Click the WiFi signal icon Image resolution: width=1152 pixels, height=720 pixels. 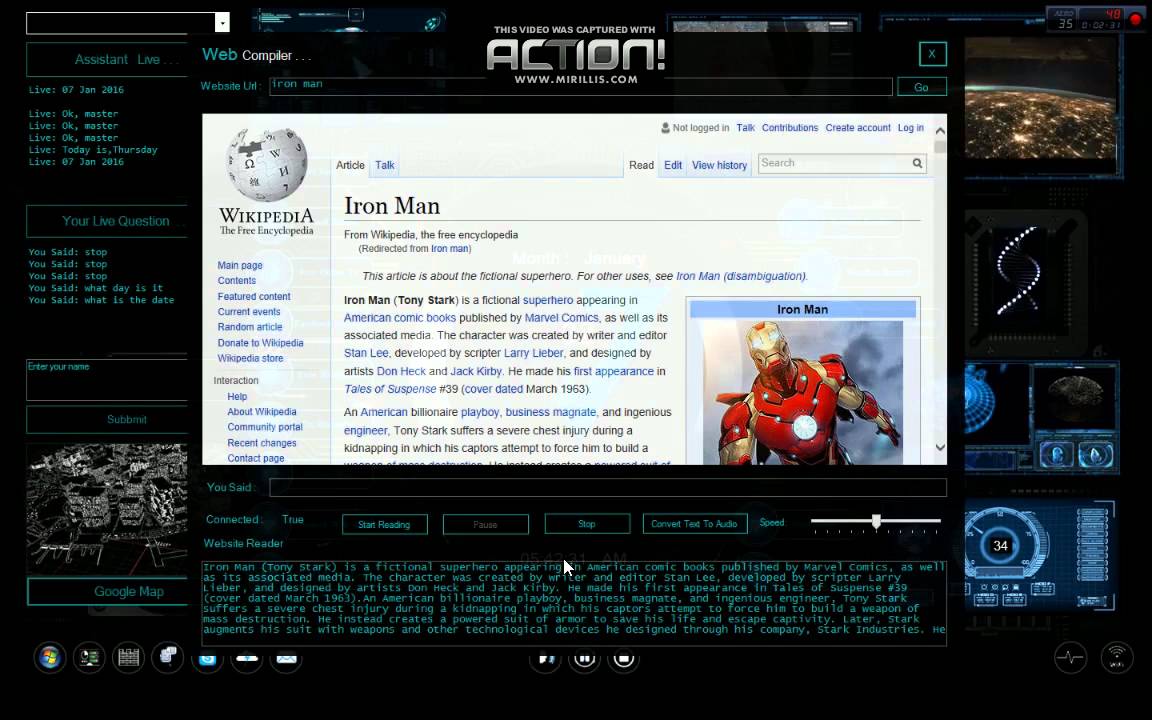1117,657
